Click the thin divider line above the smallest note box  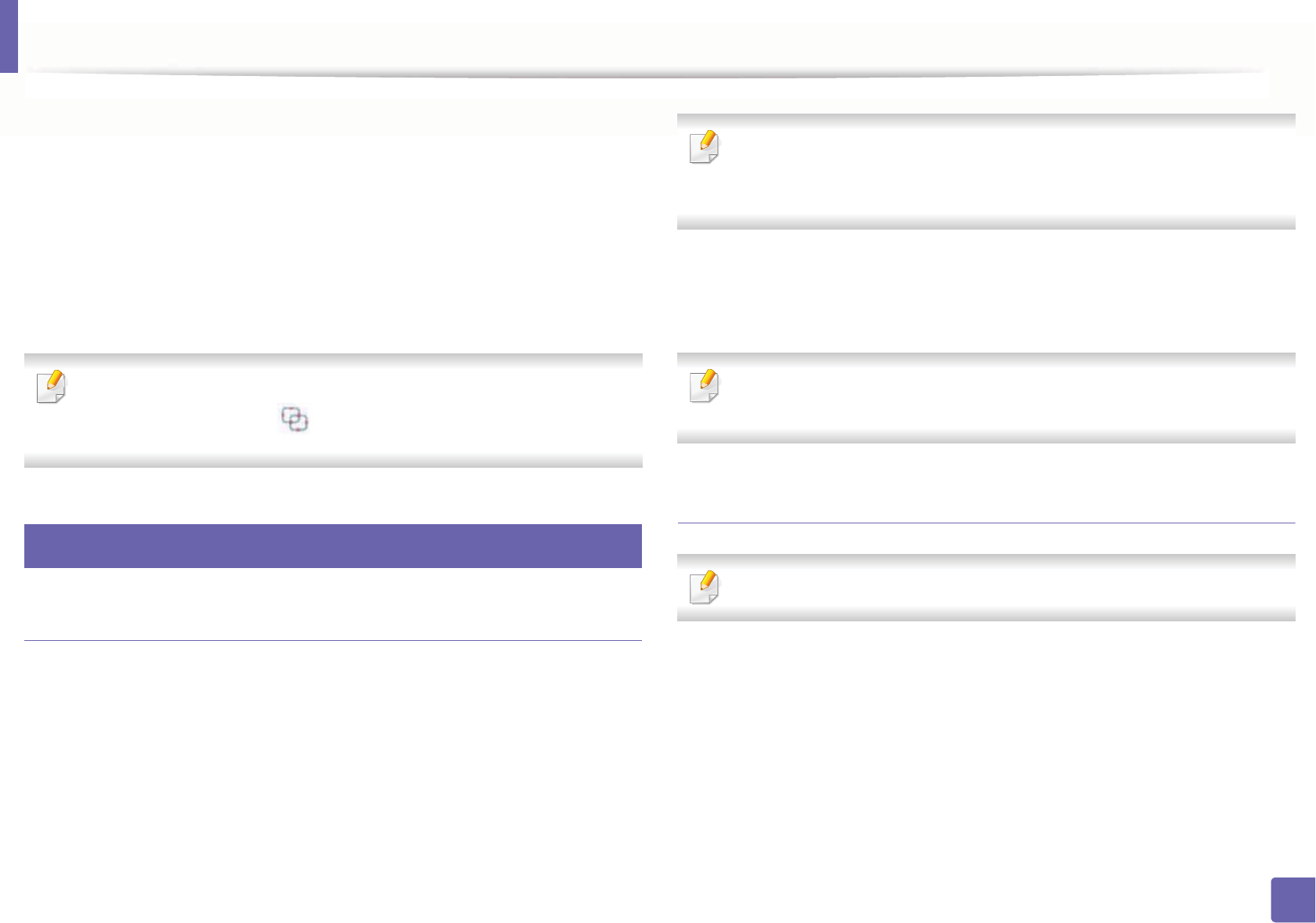pyautogui.click(x=986, y=523)
